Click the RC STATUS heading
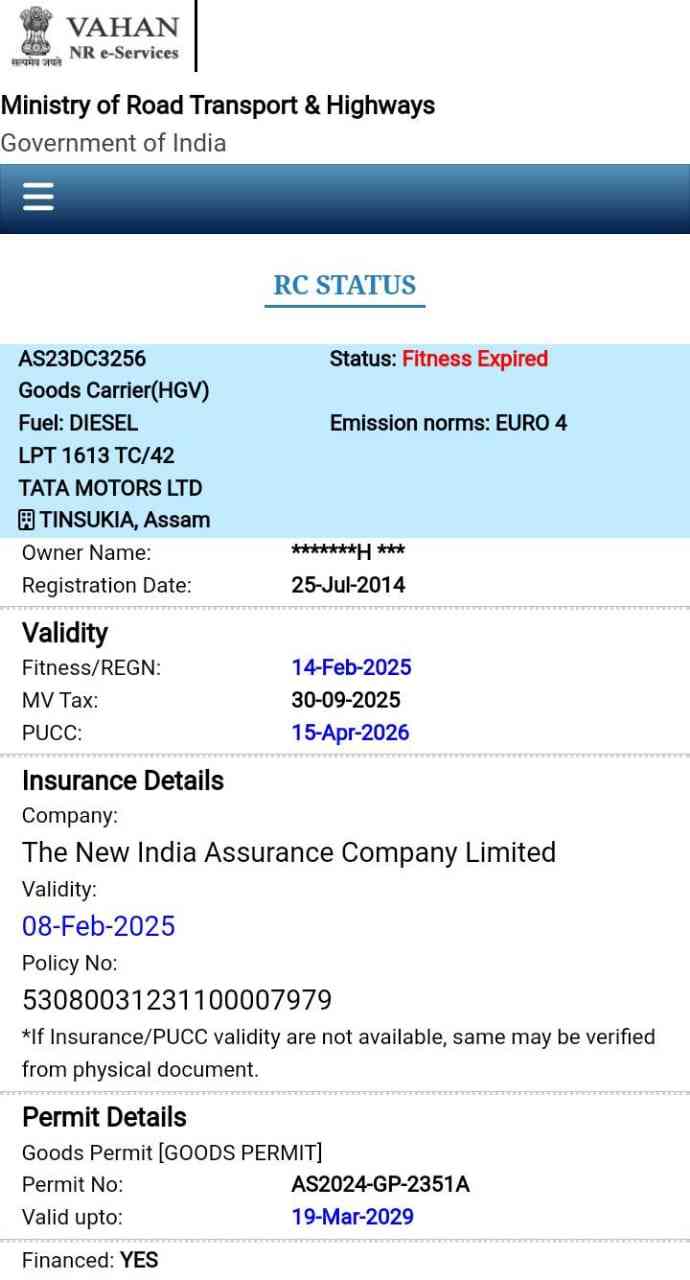The height and width of the screenshot is (1280, 690). click(344, 286)
